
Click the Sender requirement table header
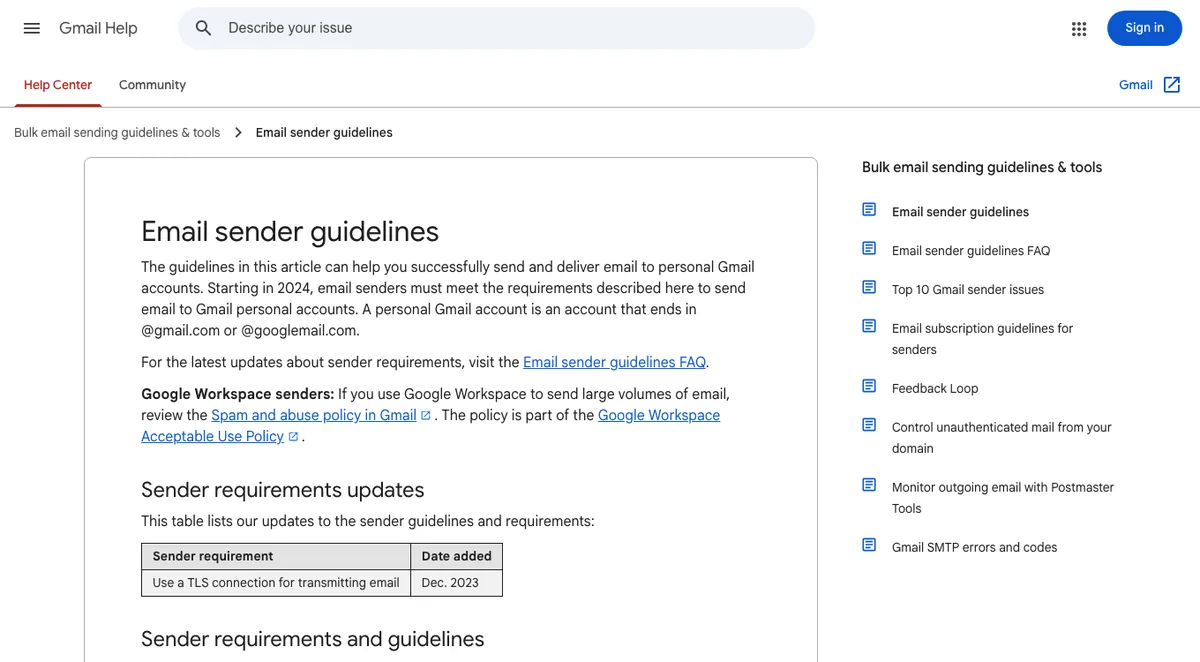click(276, 556)
